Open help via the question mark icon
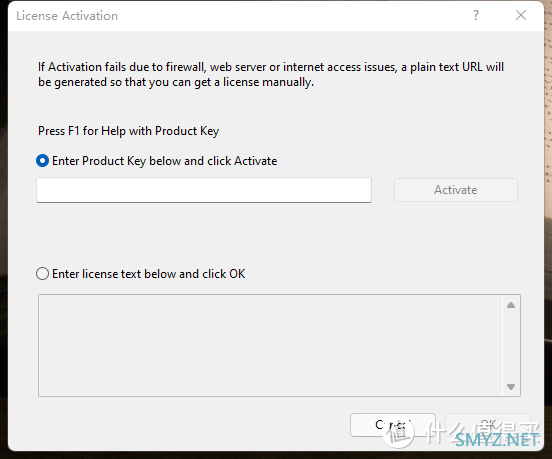This screenshot has width=552, height=459. (x=476, y=15)
